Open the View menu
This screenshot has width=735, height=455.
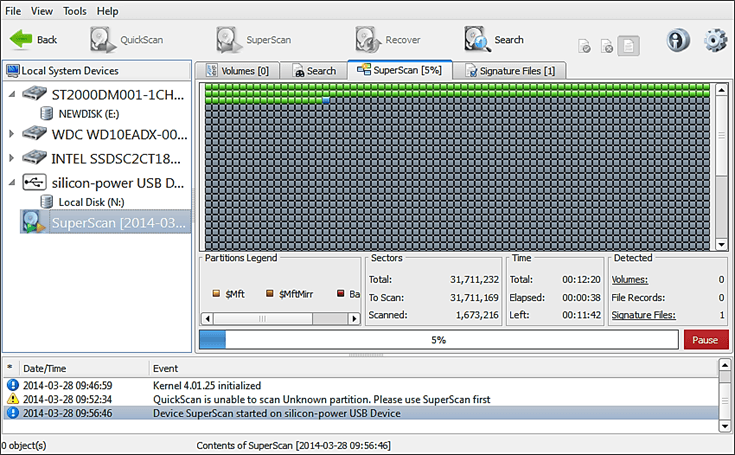[42, 11]
